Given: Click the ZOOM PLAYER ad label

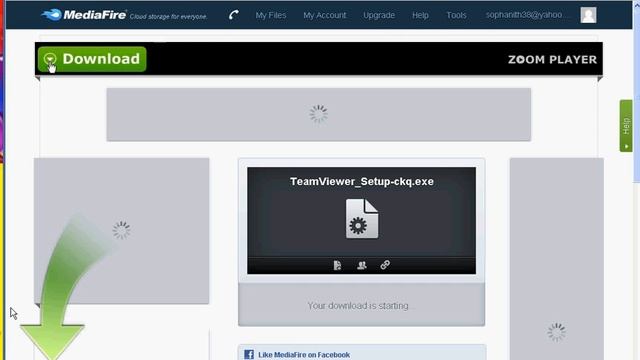Looking at the screenshot, I should coord(552,60).
